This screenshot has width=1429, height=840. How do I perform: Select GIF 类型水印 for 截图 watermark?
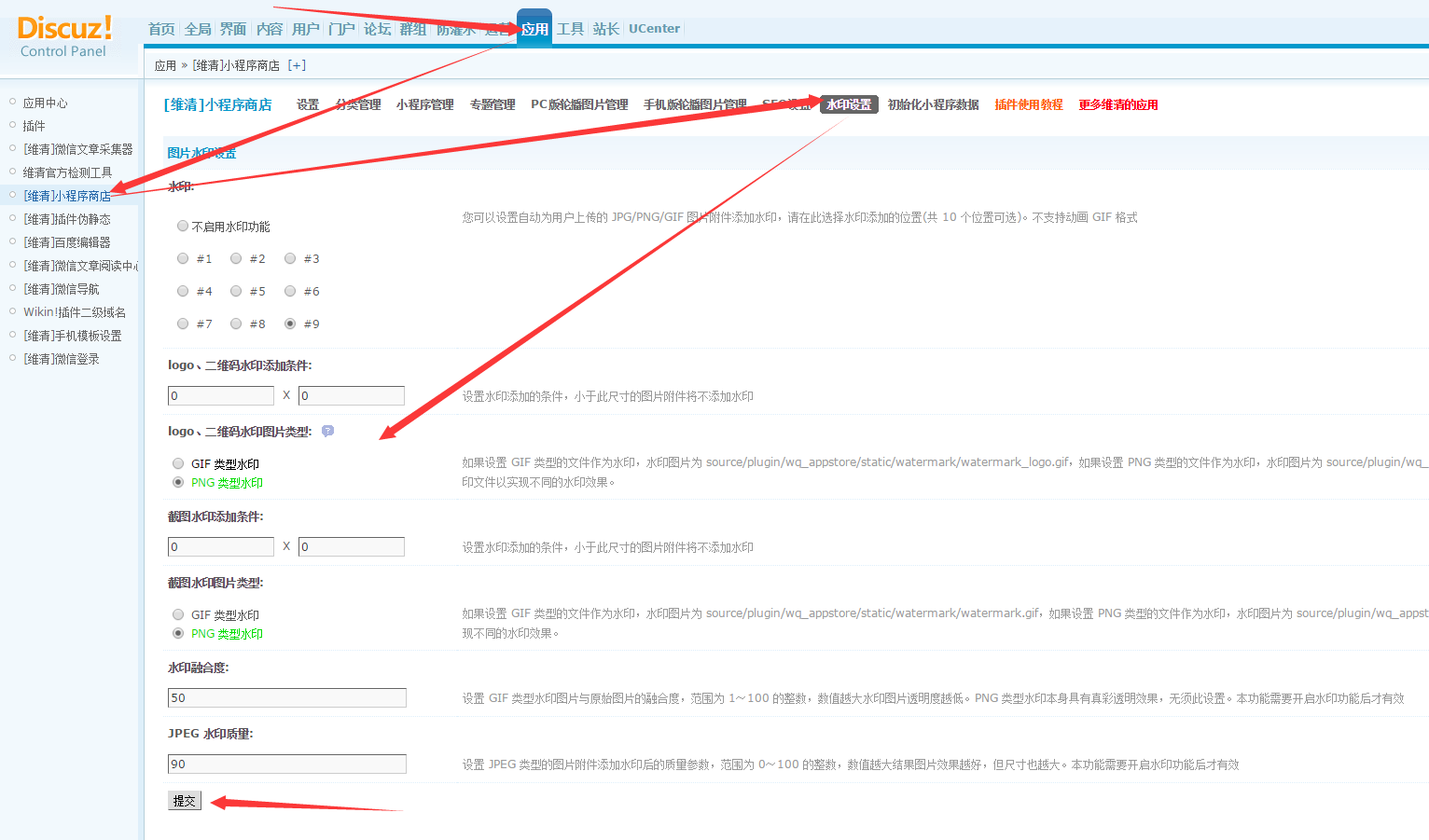[178, 614]
